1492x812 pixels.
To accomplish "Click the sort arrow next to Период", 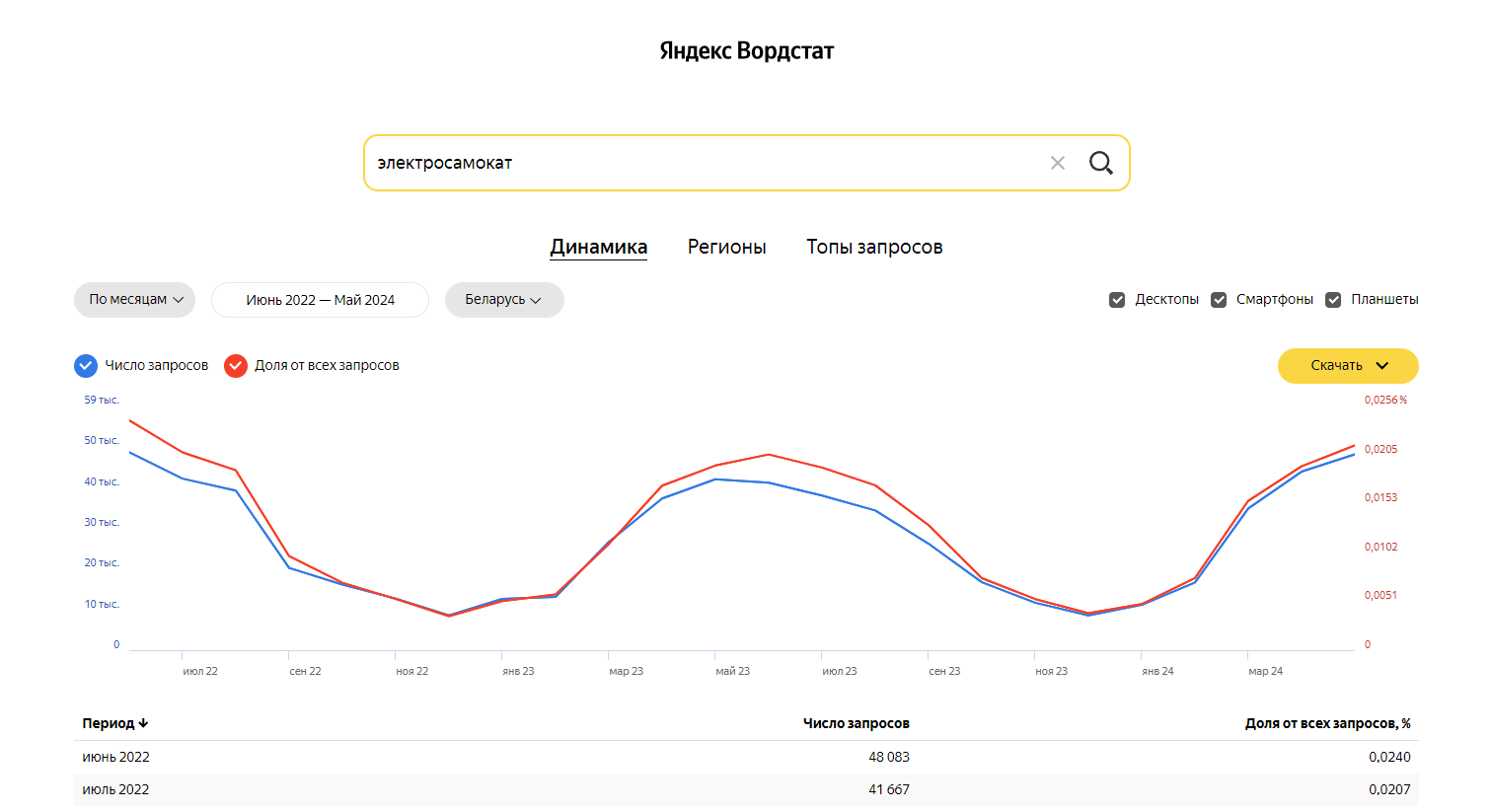I will tap(143, 723).
